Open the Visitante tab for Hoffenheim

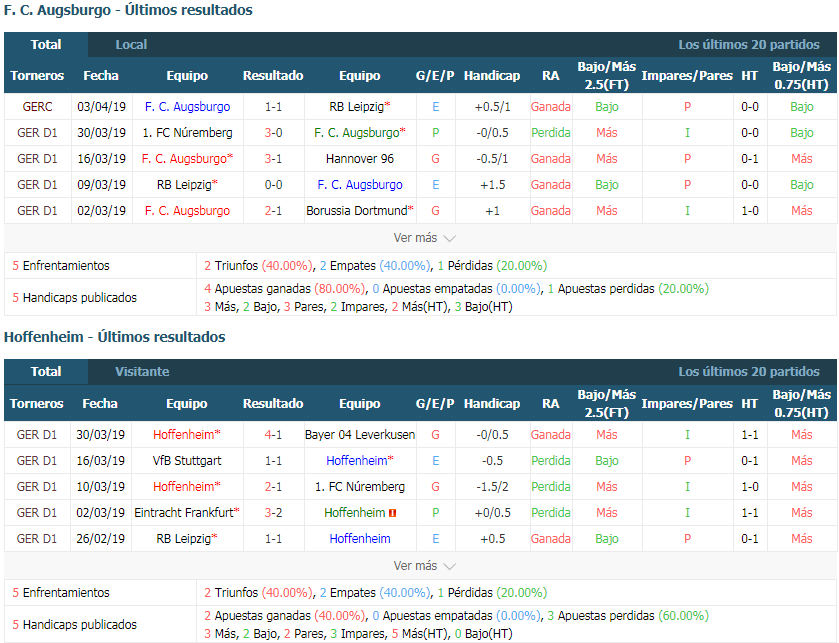point(142,371)
